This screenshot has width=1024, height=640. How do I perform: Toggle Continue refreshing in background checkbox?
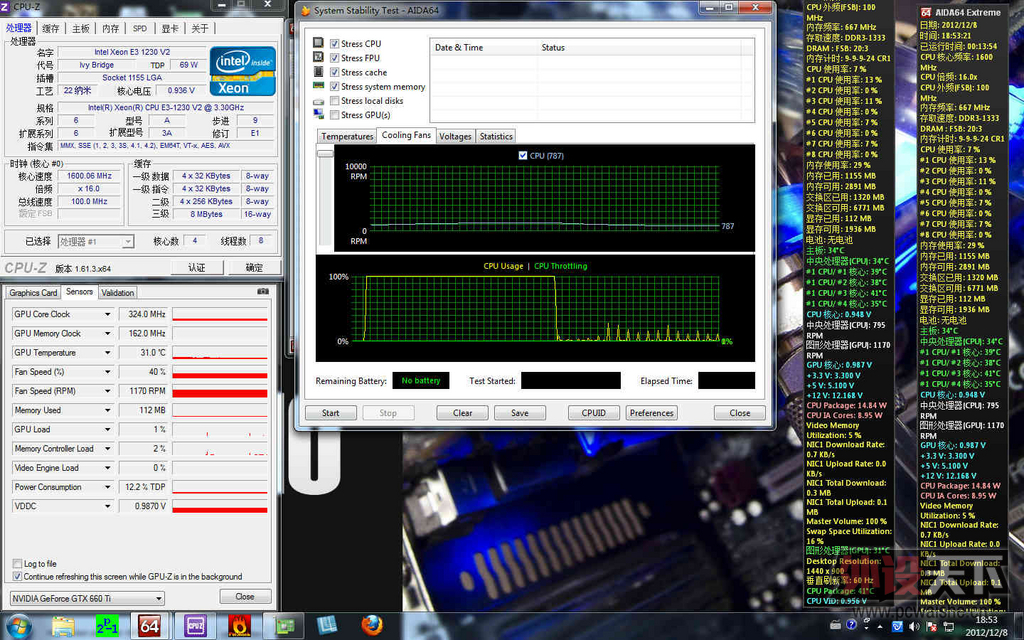[18, 577]
